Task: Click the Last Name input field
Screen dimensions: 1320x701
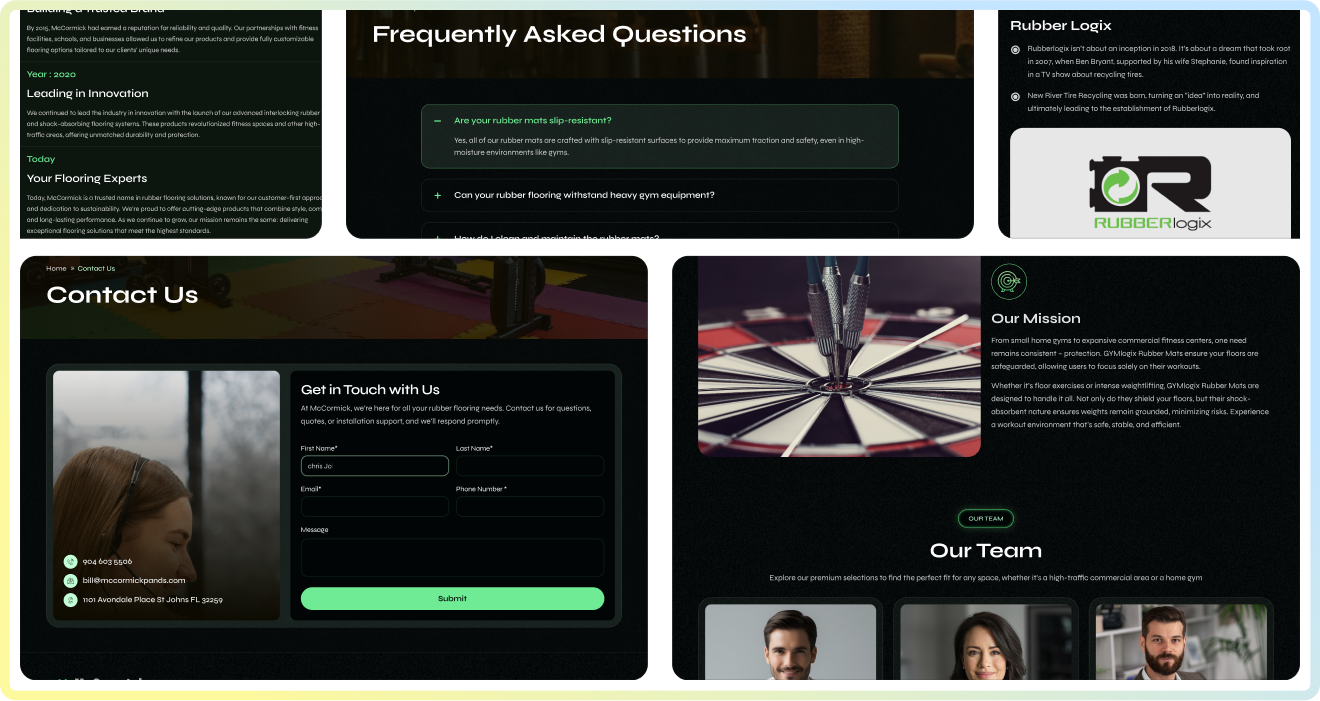Action: point(530,465)
